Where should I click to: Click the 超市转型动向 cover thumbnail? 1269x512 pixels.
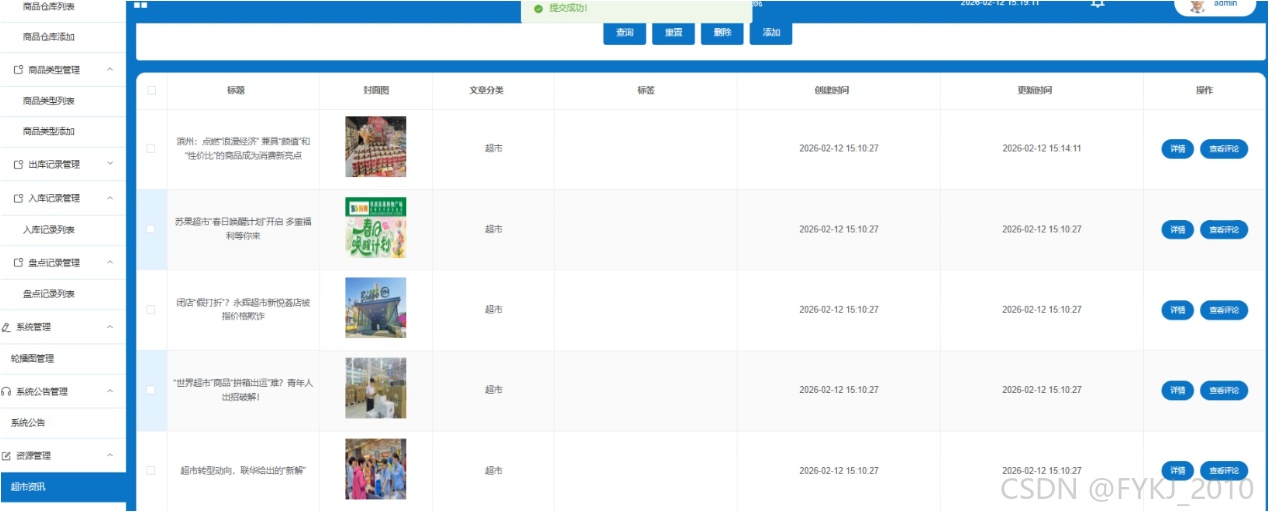pyautogui.click(x=376, y=469)
